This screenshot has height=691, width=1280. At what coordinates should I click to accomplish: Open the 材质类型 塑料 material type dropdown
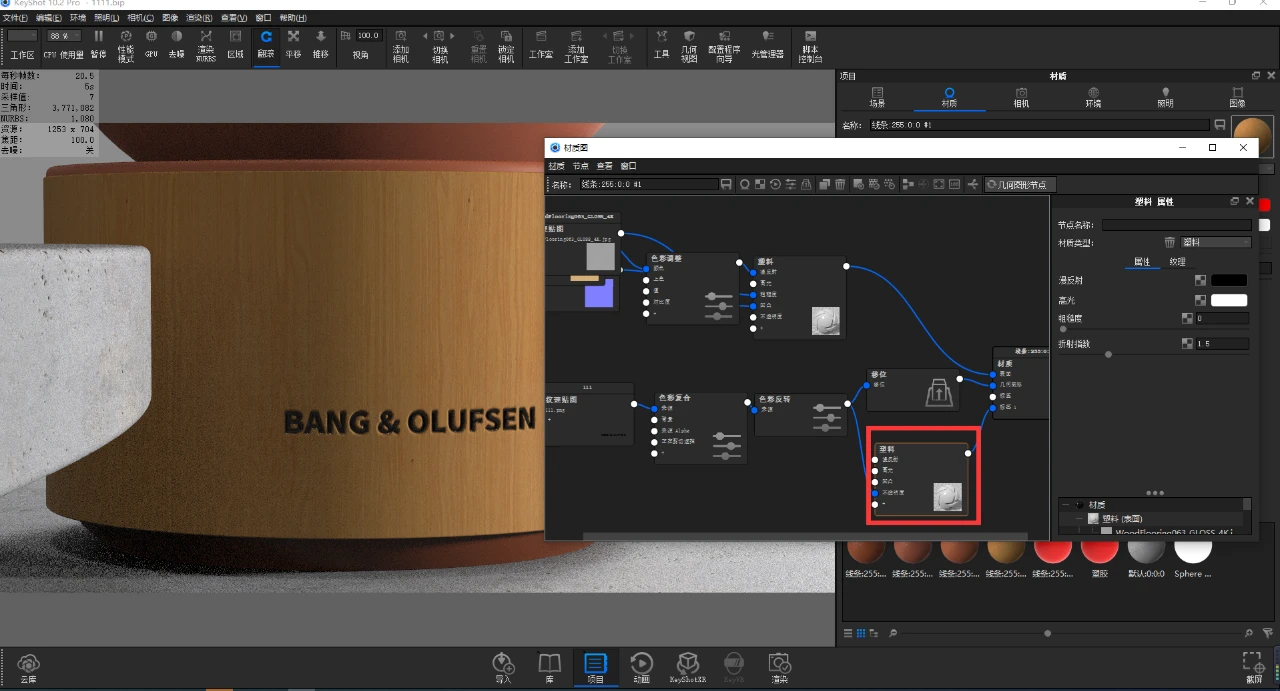[1216, 242]
